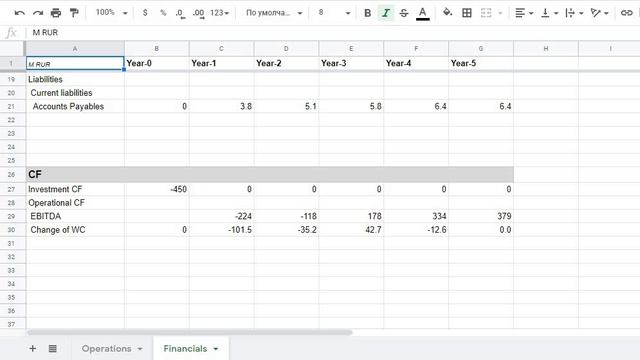Select the Investment CF label cell
Viewport: 640px width, 360px height.
(75, 189)
